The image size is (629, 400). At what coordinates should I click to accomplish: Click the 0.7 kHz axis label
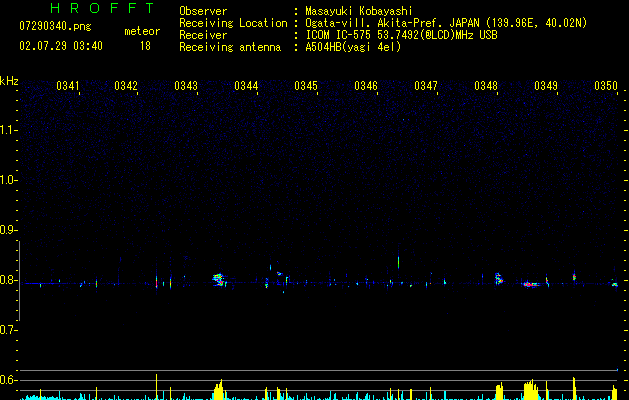pyautogui.click(x=8, y=330)
